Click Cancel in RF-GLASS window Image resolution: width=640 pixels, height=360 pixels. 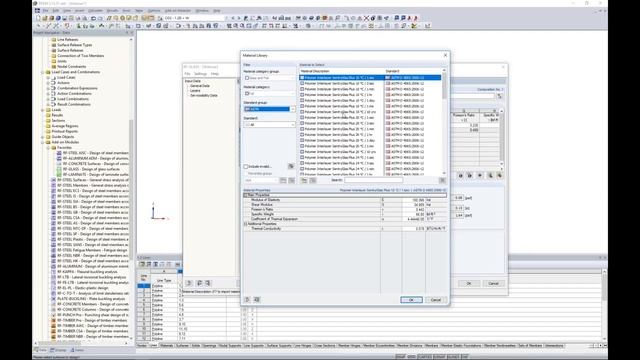(493, 283)
